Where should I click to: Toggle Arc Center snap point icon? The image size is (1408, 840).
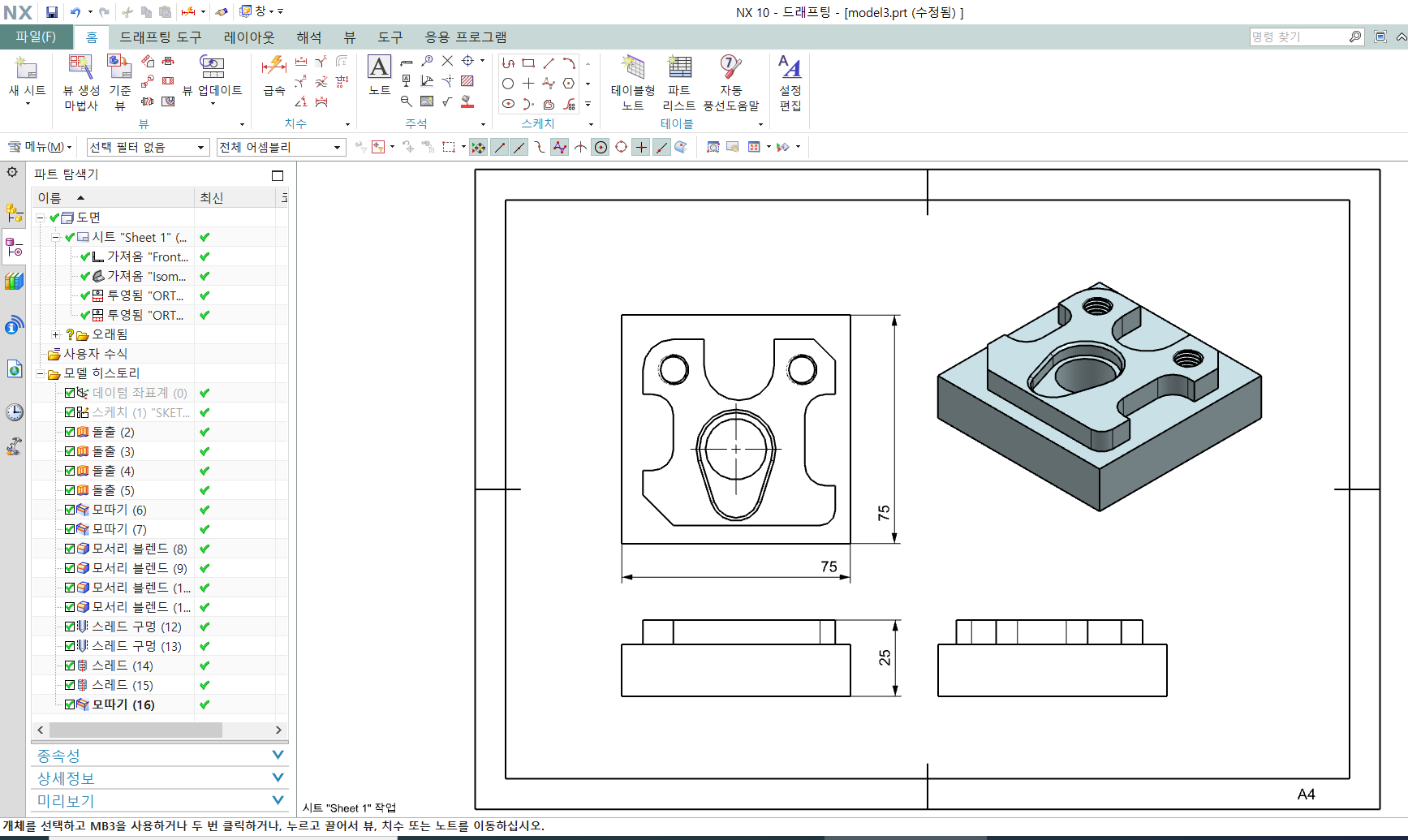(x=601, y=147)
